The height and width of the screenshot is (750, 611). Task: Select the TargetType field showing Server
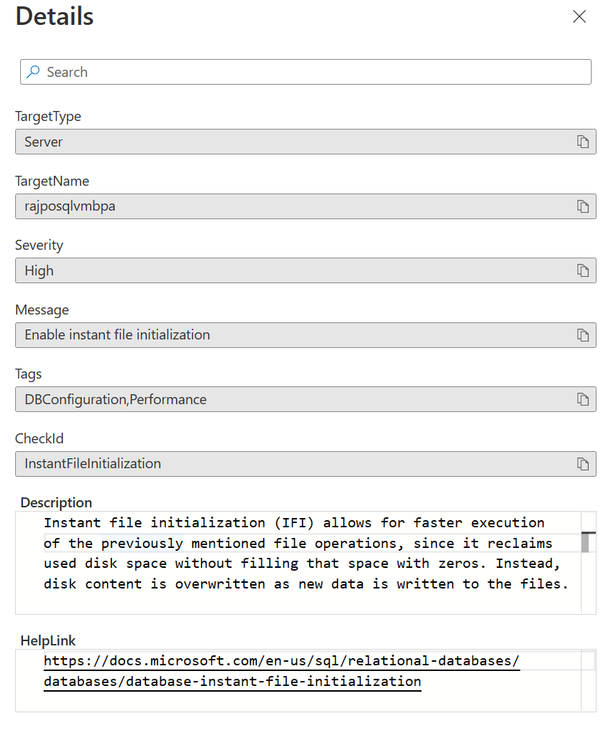point(290,142)
